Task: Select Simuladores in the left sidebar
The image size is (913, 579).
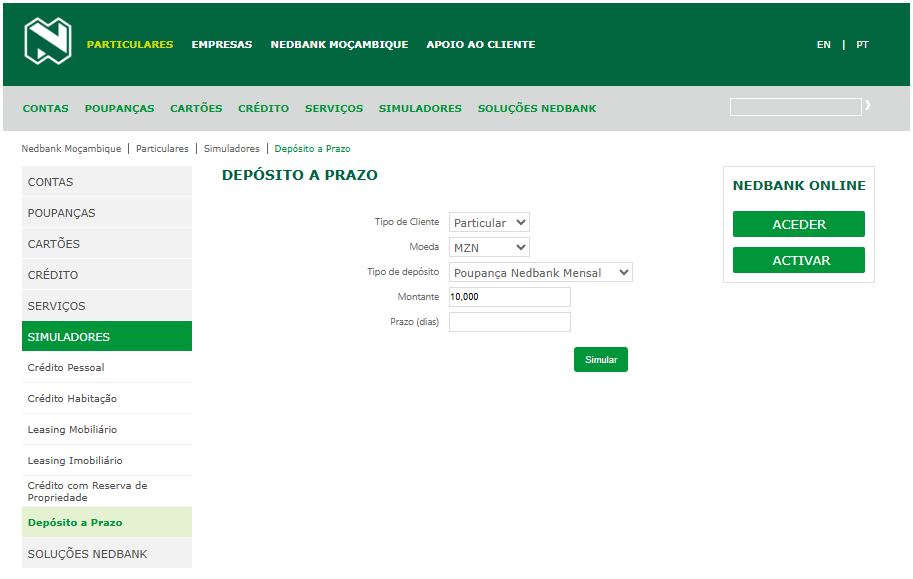Action: (x=107, y=336)
